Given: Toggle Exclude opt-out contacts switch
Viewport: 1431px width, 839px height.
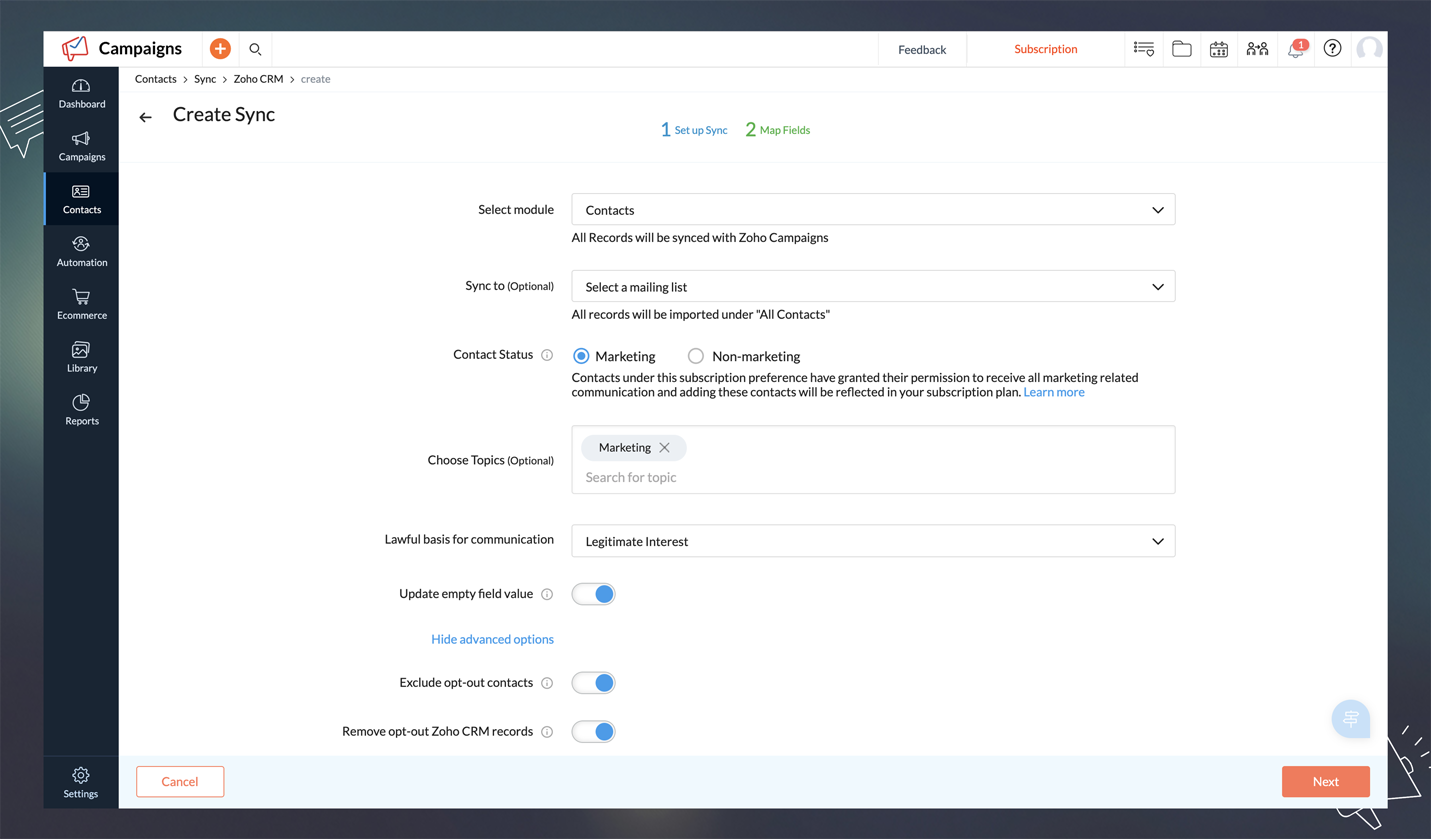Looking at the screenshot, I should (593, 683).
